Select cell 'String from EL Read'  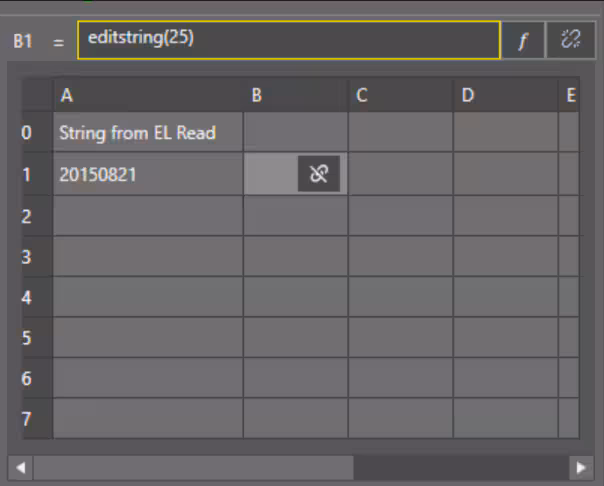click(x=148, y=132)
